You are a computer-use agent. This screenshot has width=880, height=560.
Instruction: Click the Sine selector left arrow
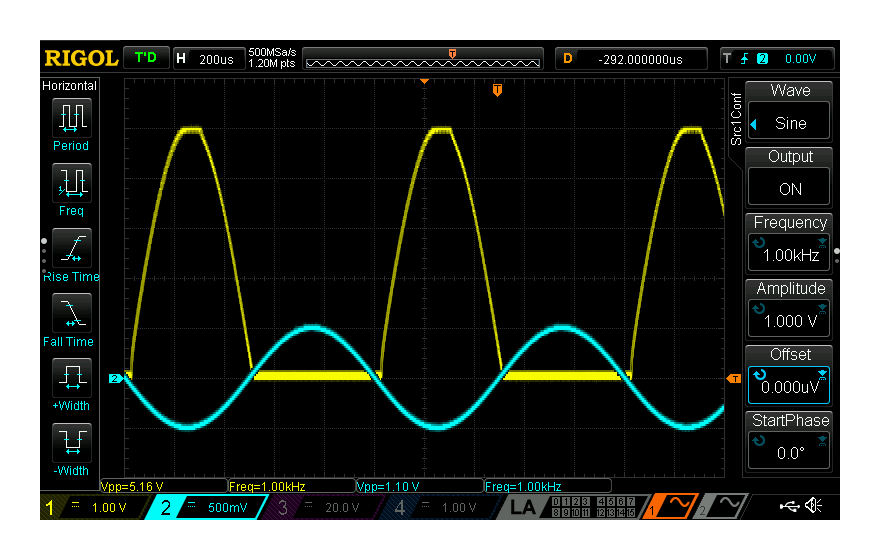pos(754,124)
